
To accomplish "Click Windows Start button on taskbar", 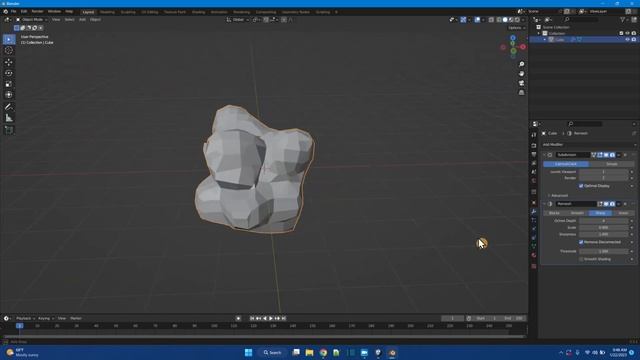I will (248, 353).
